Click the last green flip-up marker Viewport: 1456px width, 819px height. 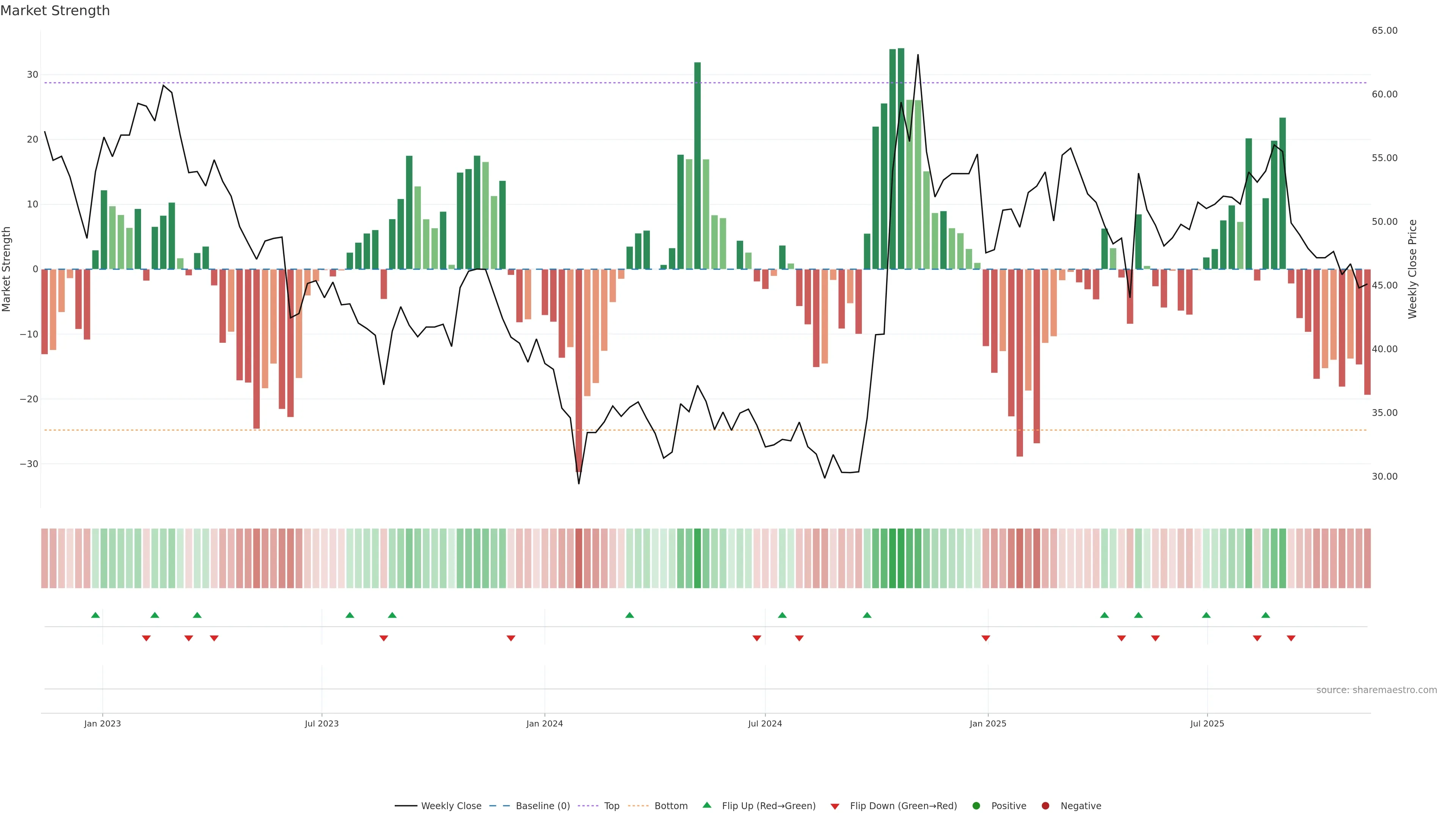(1266, 615)
